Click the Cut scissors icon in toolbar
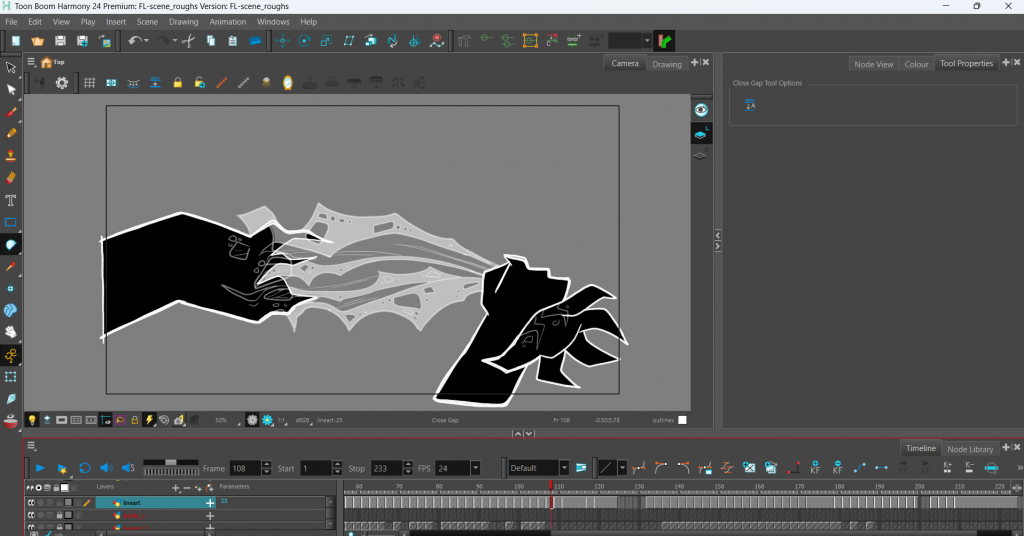Image resolution: width=1024 pixels, height=536 pixels. tap(188, 41)
